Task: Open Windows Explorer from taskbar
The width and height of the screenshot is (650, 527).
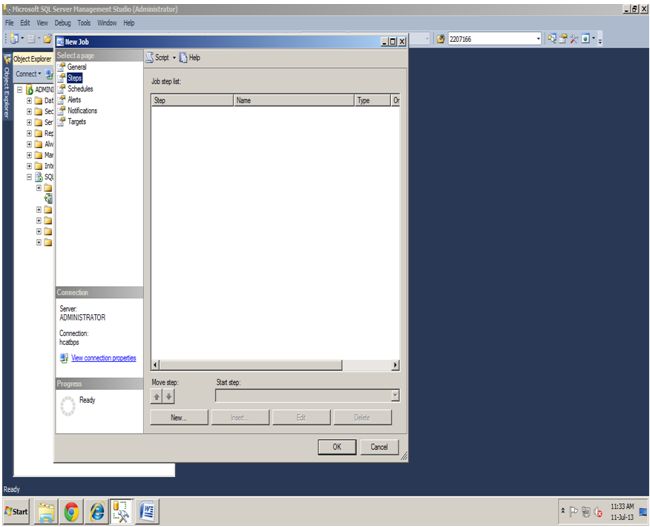Action: pos(46,512)
